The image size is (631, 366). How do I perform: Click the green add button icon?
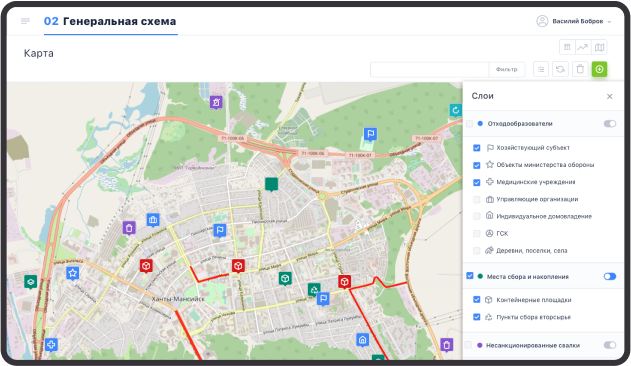pyautogui.click(x=599, y=69)
